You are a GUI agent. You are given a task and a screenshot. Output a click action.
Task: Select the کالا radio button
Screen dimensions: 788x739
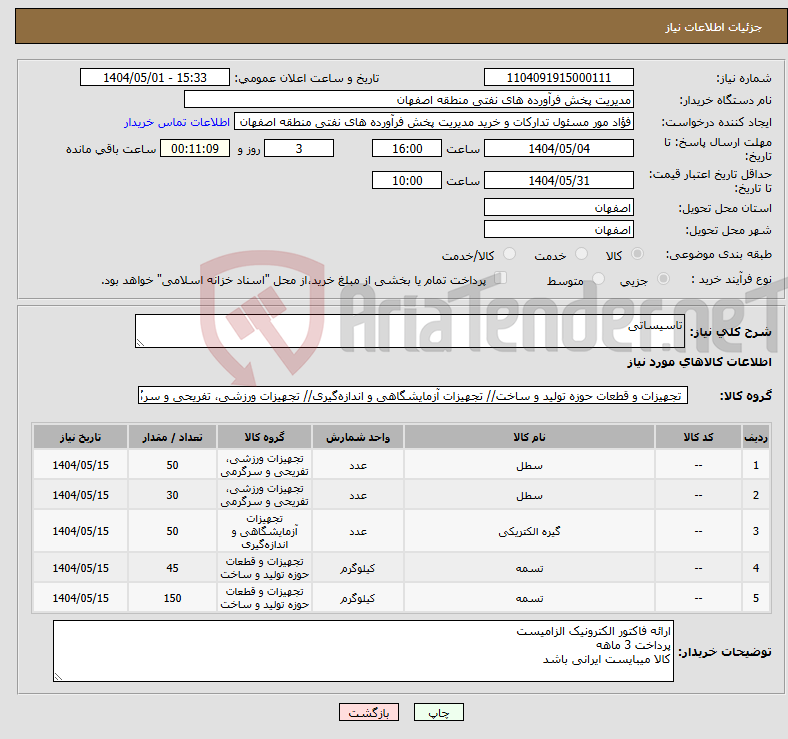click(637, 254)
